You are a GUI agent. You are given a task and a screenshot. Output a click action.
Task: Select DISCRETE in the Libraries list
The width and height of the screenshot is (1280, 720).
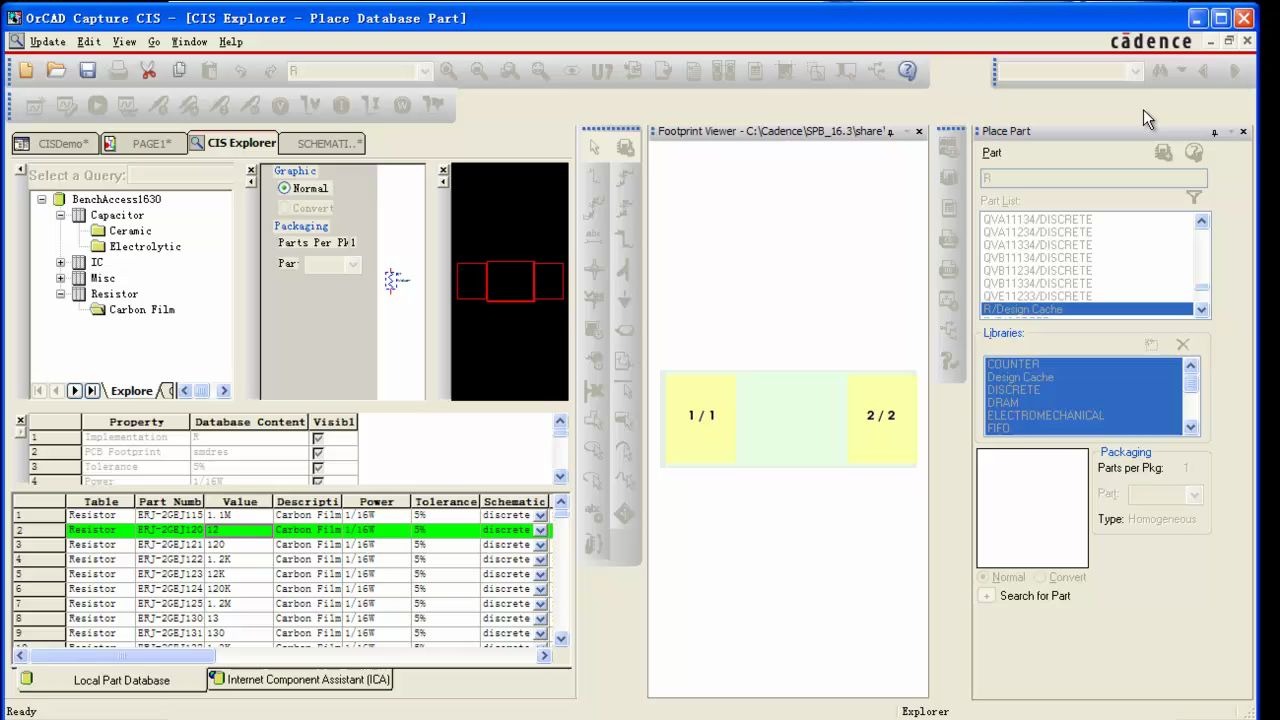coord(1013,390)
